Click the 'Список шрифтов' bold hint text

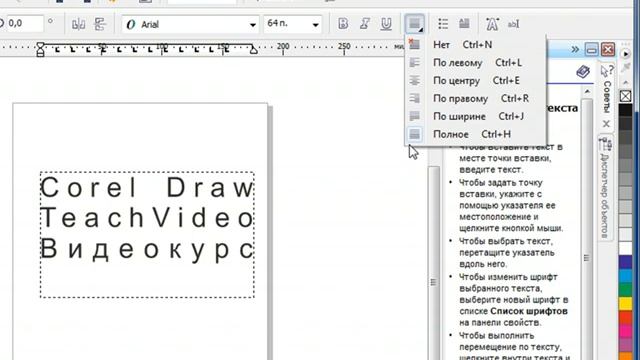pos(529,311)
